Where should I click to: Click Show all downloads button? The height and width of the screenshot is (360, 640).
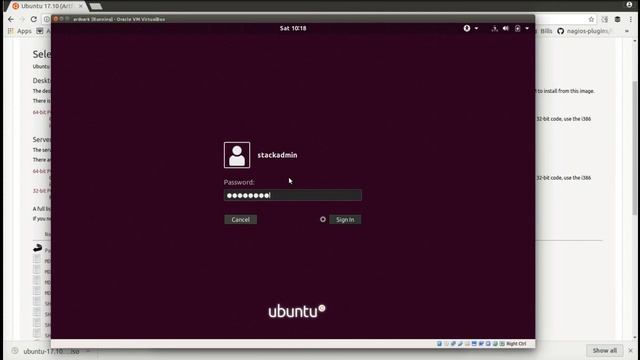pos(604,351)
